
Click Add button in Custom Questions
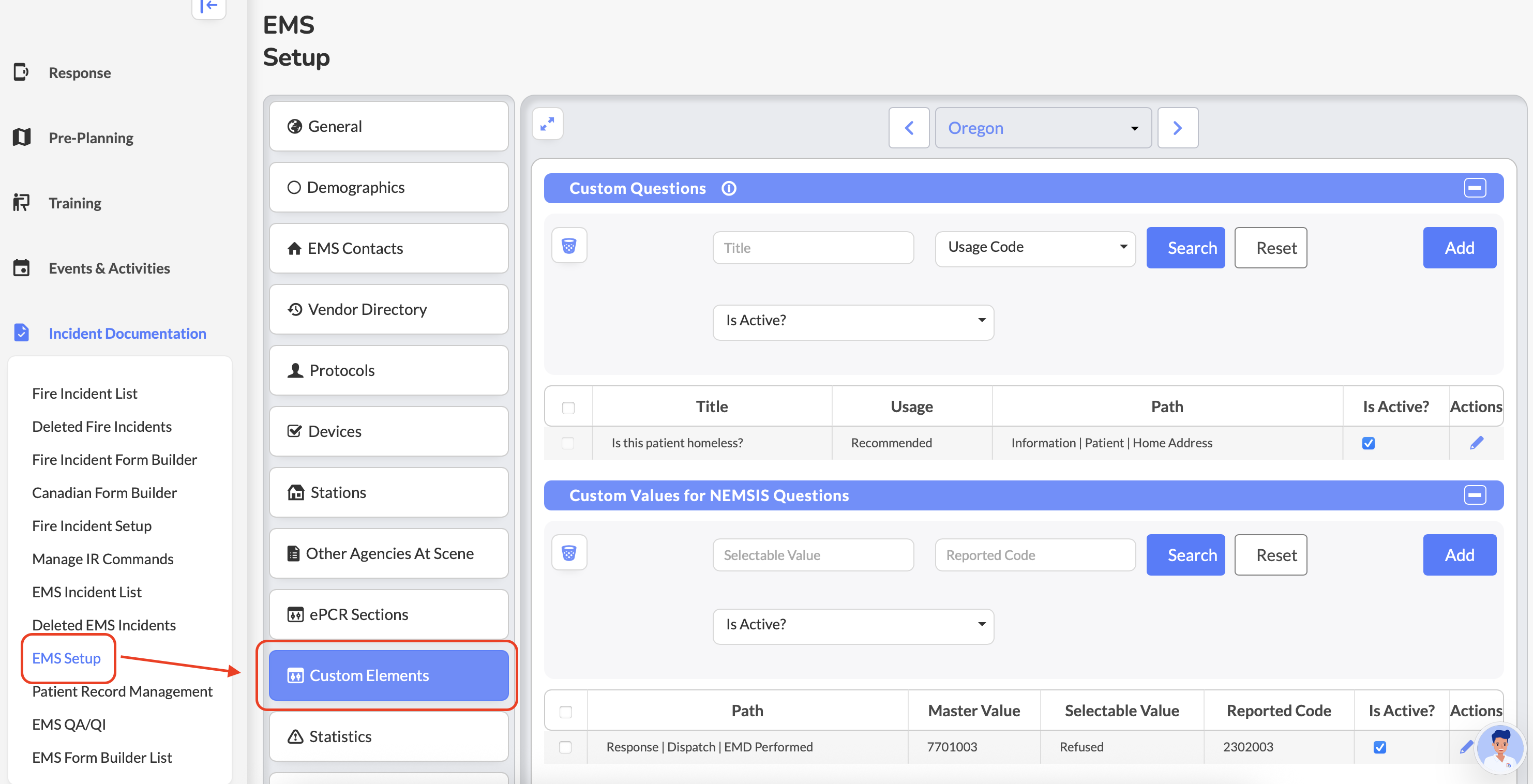1459,247
